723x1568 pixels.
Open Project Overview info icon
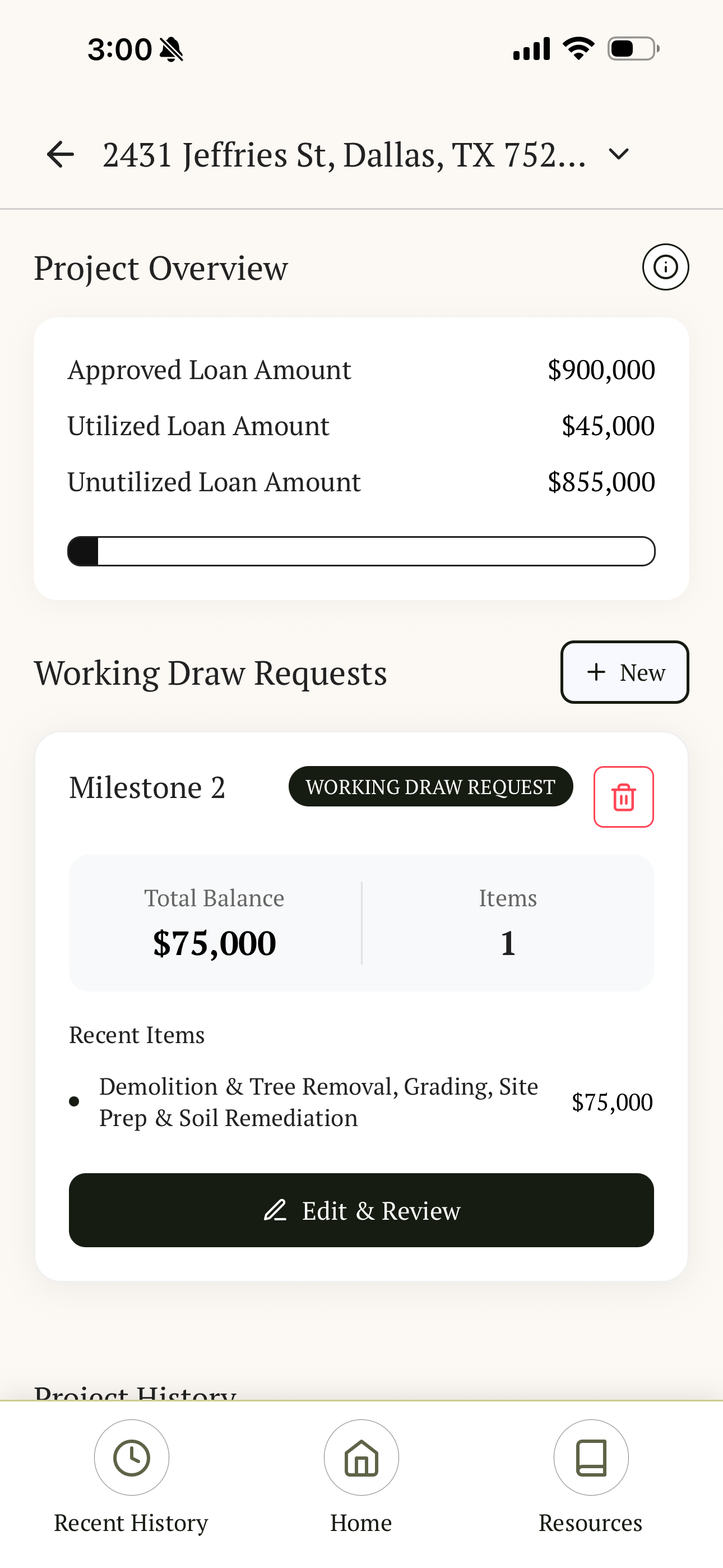[x=665, y=267]
